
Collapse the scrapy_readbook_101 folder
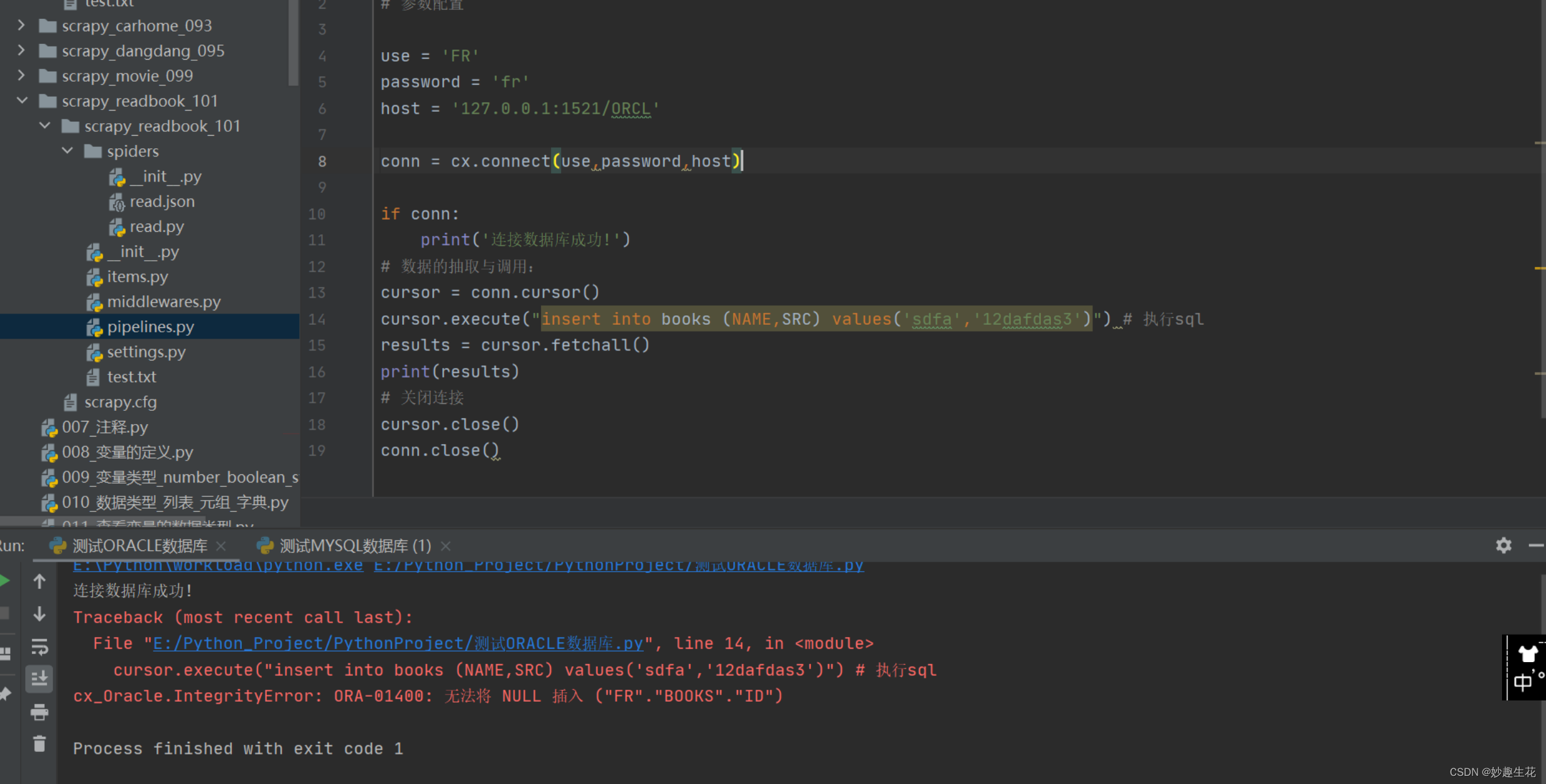(x=22, y=101)
